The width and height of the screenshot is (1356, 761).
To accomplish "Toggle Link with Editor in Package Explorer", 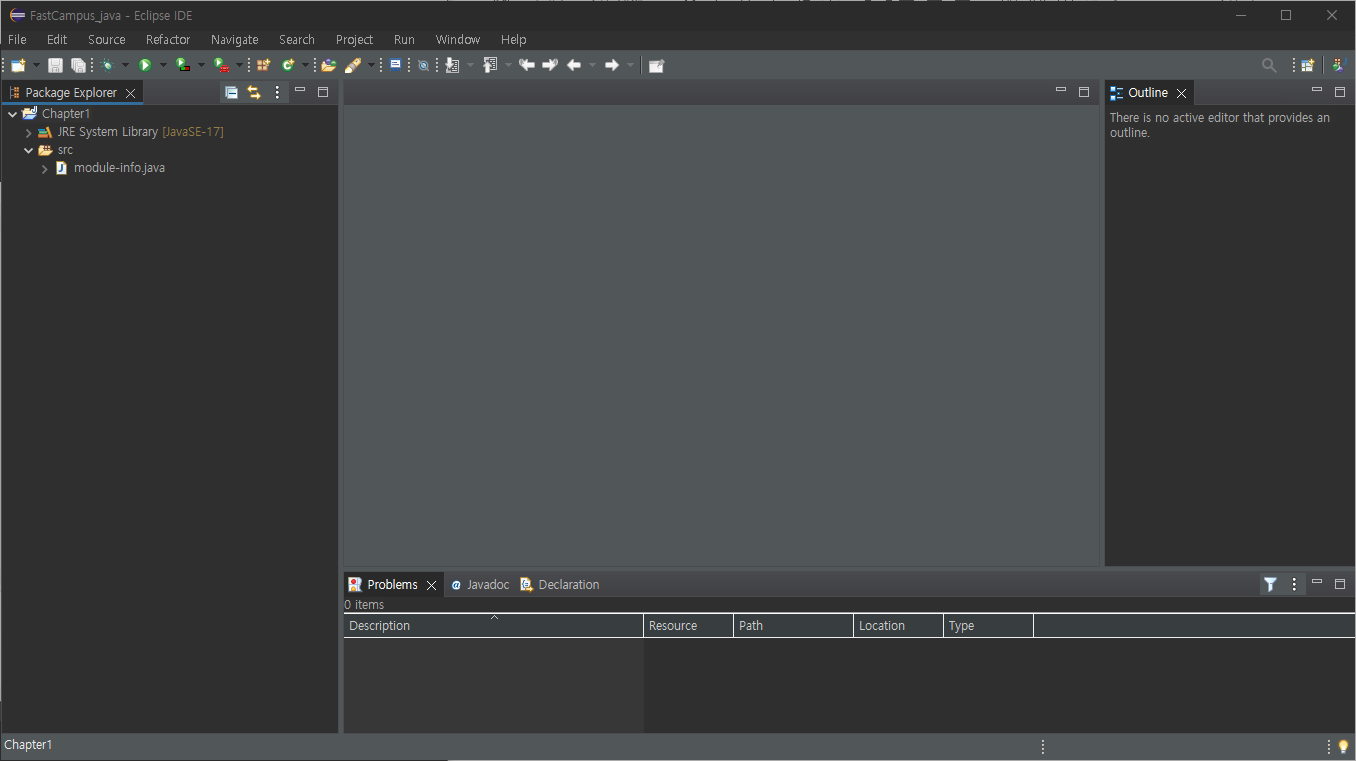I will click(x=254, y=92).
